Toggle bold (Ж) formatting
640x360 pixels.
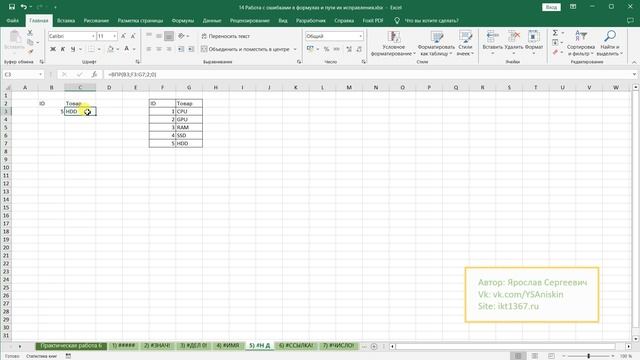pyautogui.click(x=53, y=49)
